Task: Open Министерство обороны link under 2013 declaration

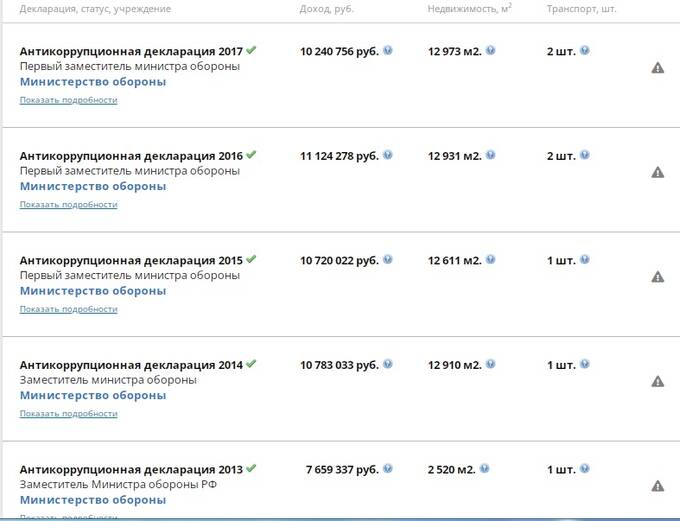Action: (x=93, y=500)
